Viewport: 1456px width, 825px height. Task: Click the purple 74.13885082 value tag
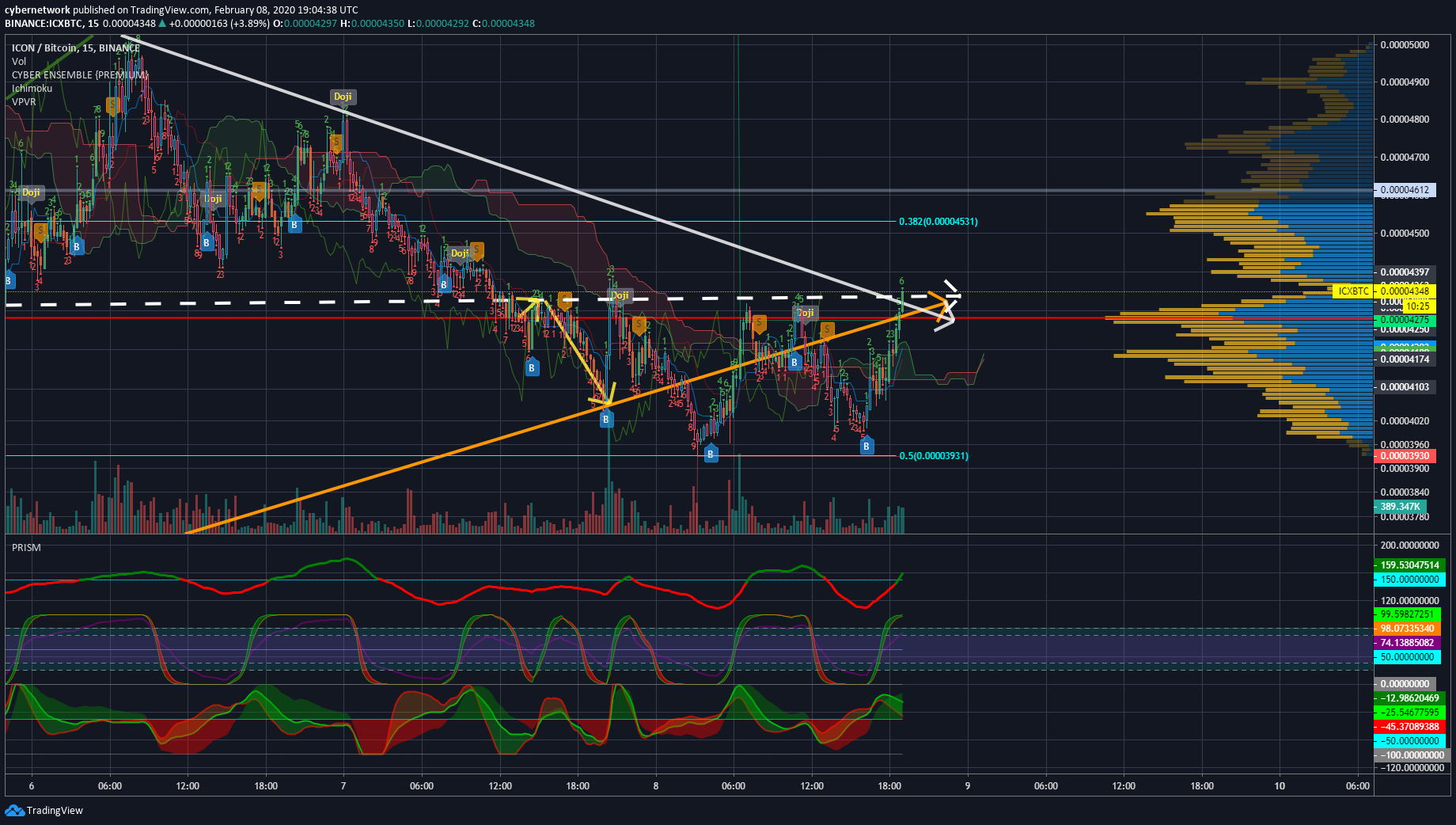tap(1407, 643)
